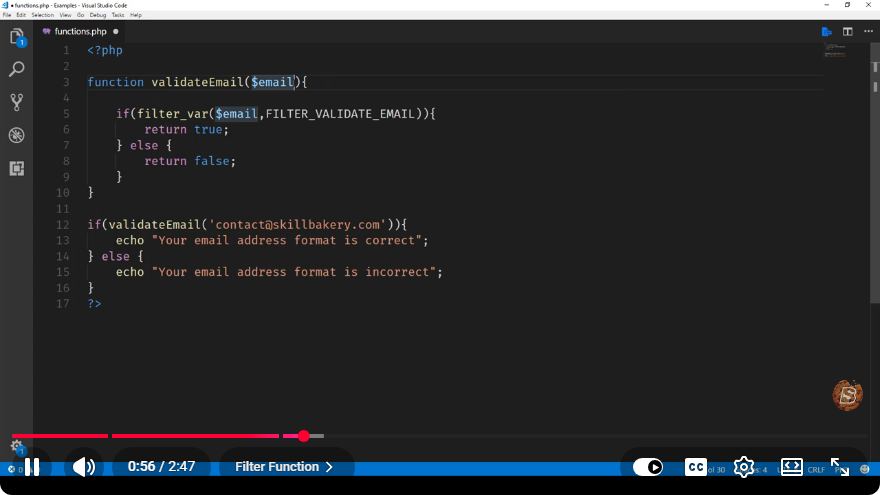The image size is (880, 495).
Task: Select the functions.php editor tab
Action: tap(81, 31)
